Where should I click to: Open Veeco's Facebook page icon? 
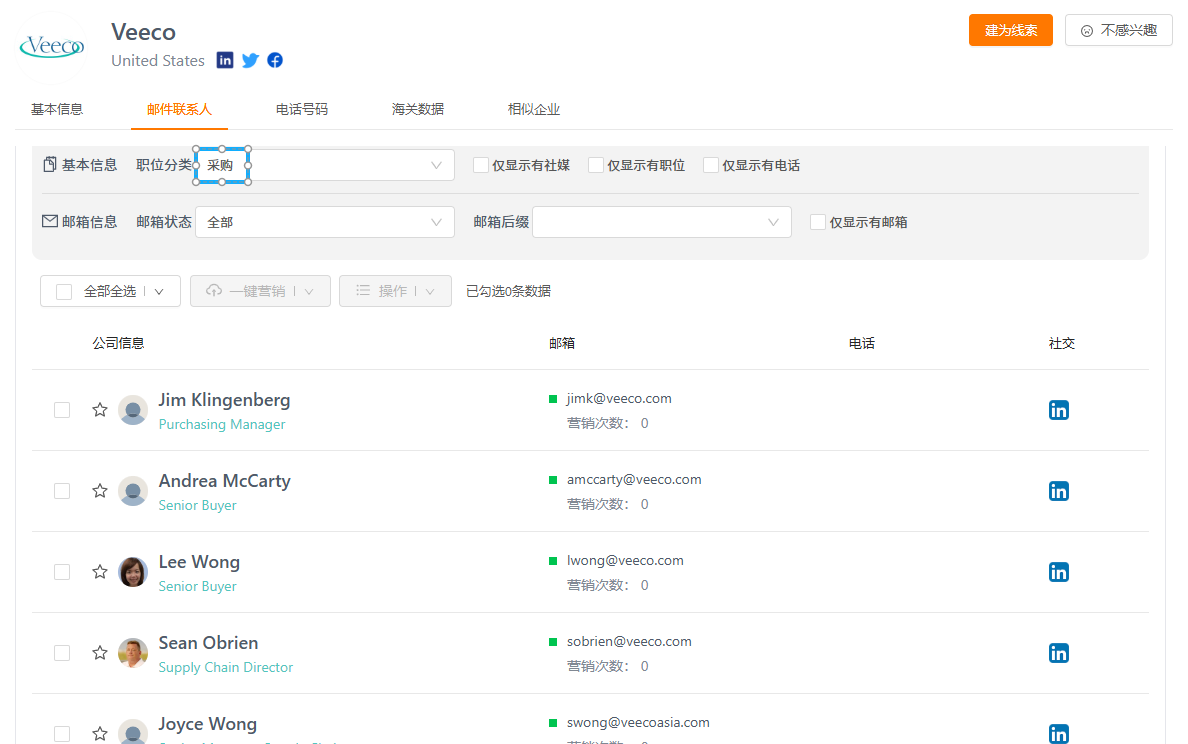(x=275, y=60)
